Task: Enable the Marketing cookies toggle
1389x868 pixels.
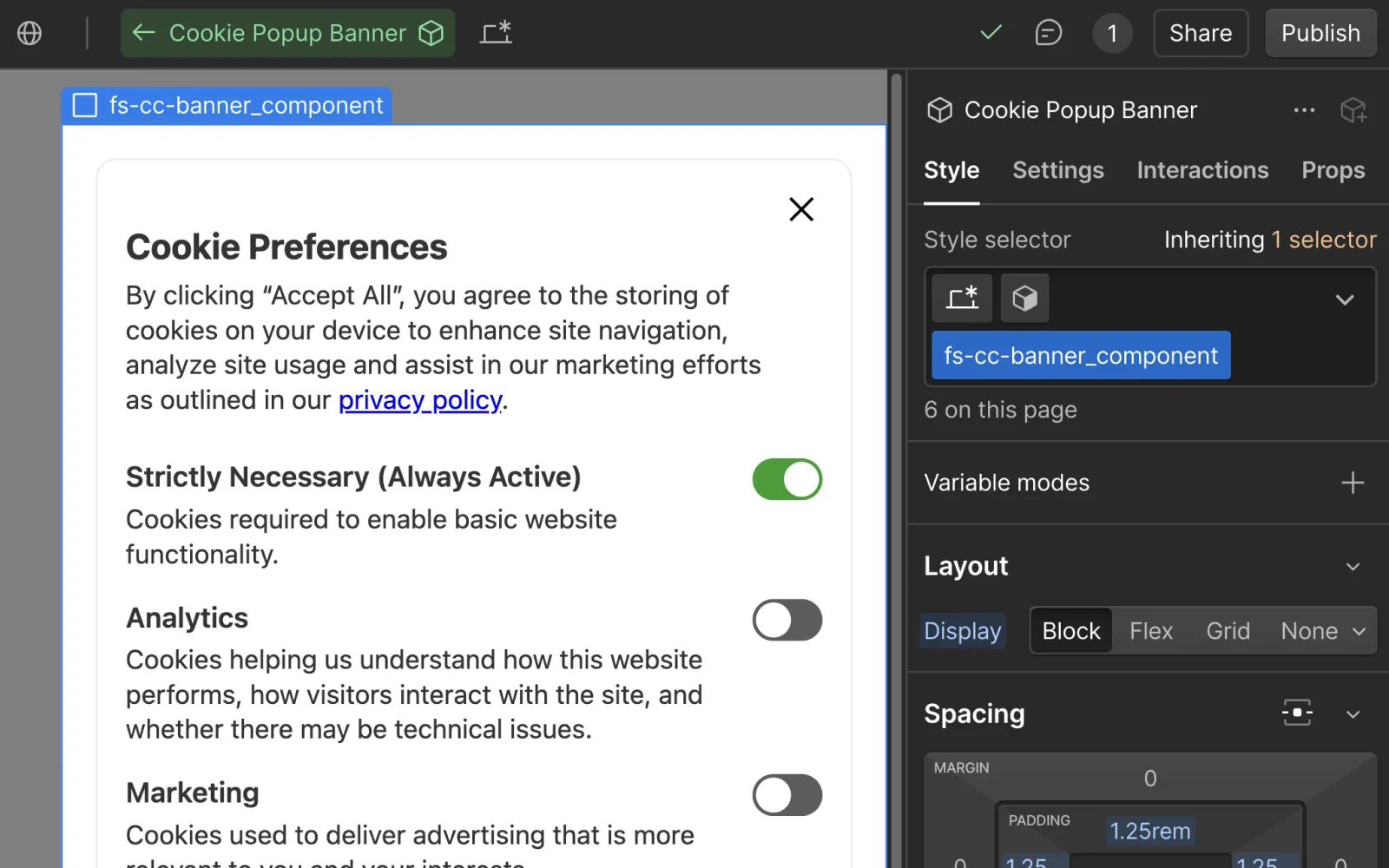Action: click(787, 795)
